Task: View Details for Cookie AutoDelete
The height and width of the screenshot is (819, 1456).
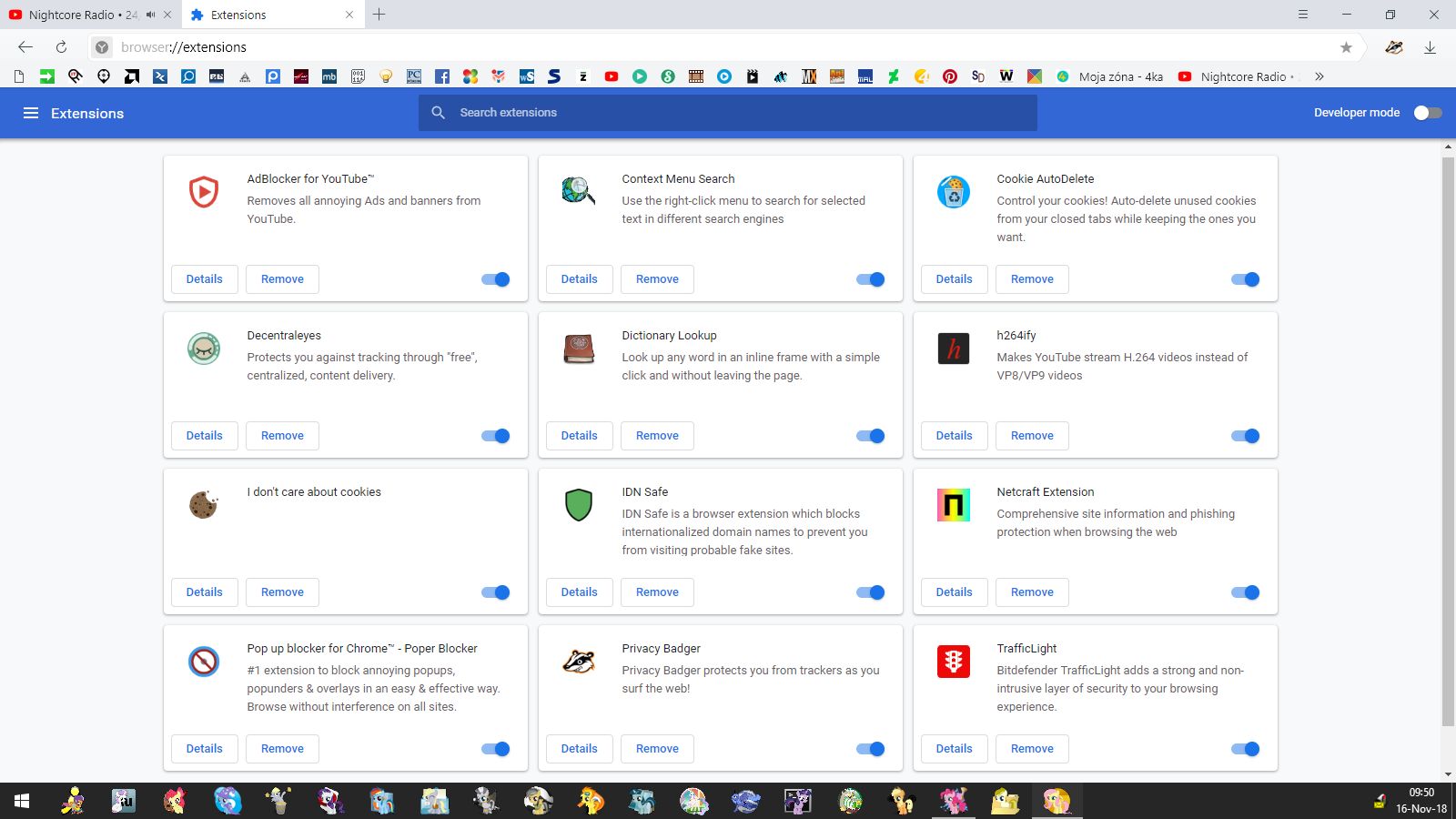Action: pos(955,279)
